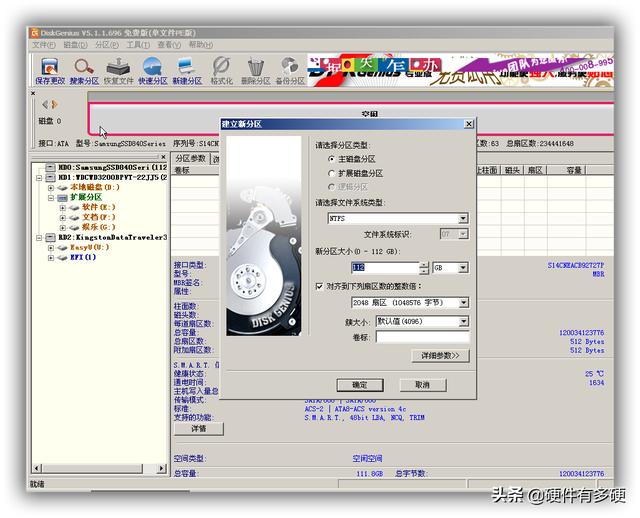Viewport: 640px width, 518px height.
Task: Click the EasyU (U:) partition icon
Action: [x=62, y=247]
